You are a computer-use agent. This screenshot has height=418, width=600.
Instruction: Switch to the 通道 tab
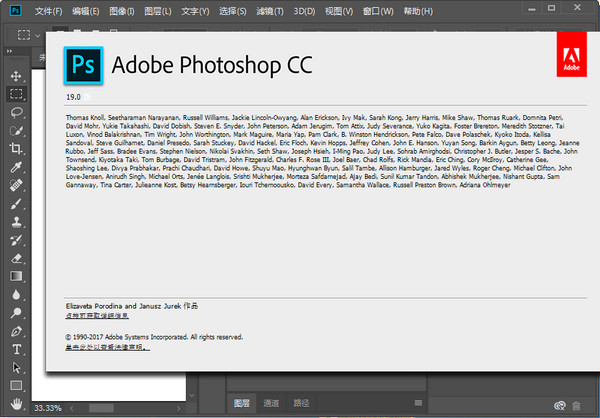coord(271,403)
